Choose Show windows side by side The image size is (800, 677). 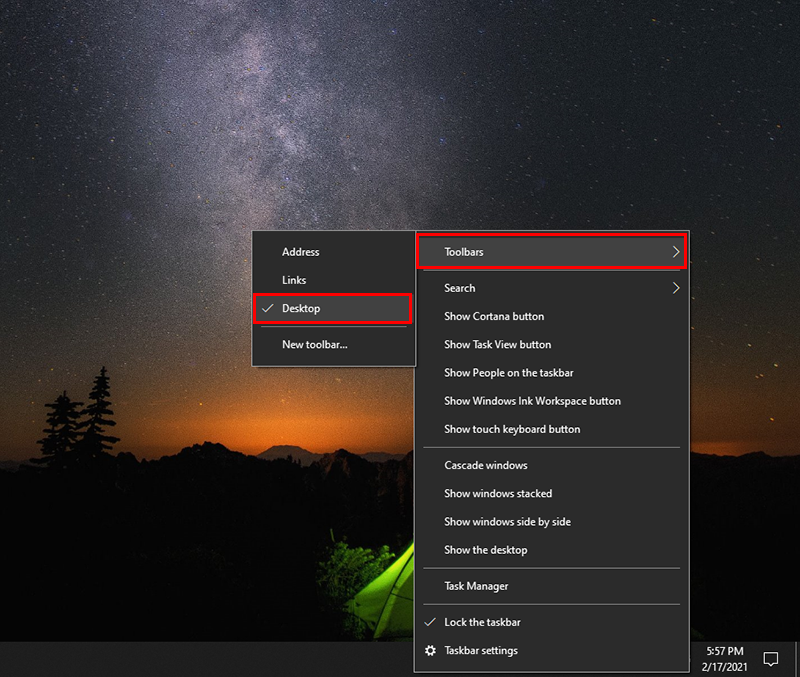pyautogui.click(x=552, y=522)
